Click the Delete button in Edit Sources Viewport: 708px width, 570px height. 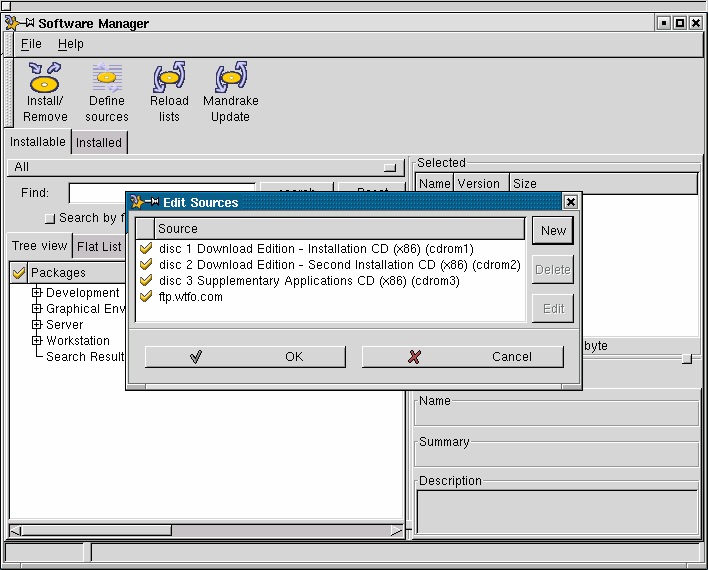click(553, 270)
